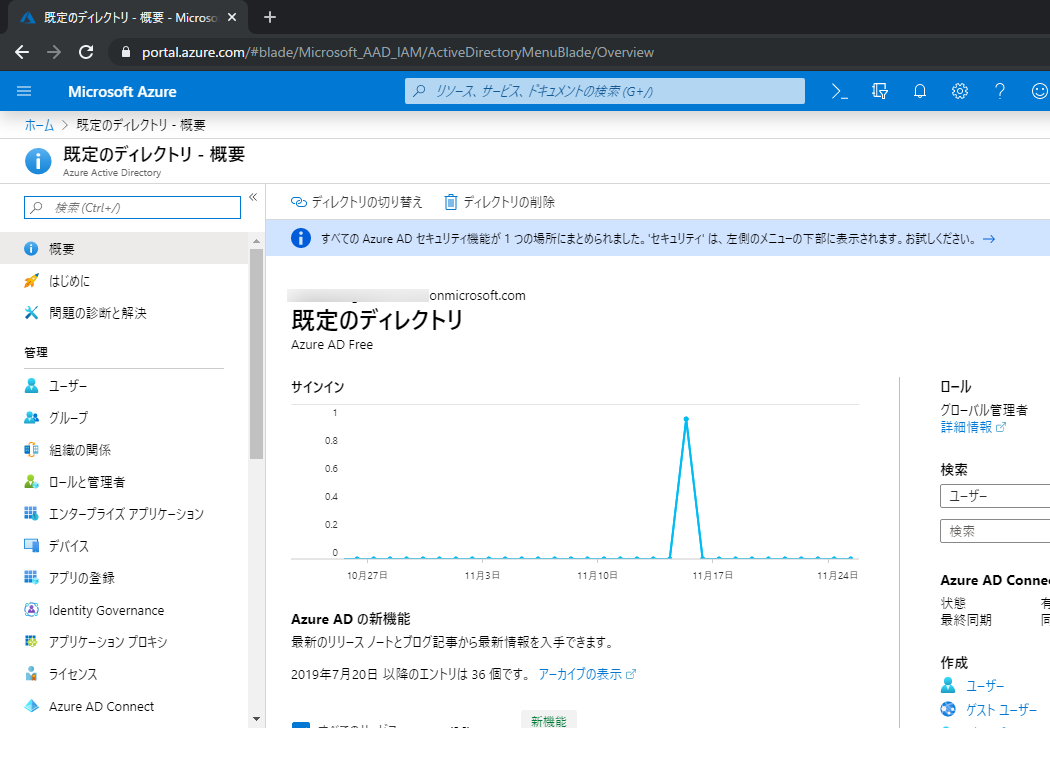This screenshot has width=1050, height=768.
Task: Click the blue info icon in the banner
Action: [301, 238]
